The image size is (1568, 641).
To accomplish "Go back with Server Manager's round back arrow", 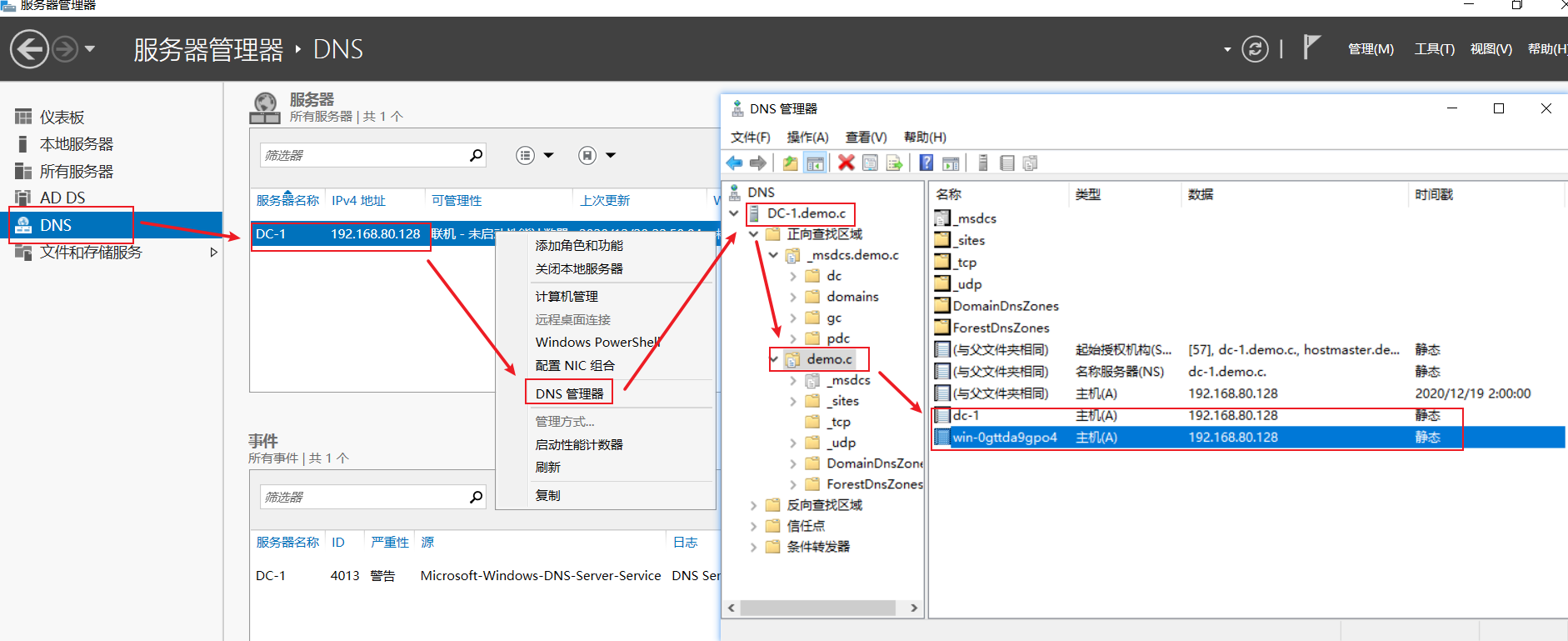I will pos(29,49).
